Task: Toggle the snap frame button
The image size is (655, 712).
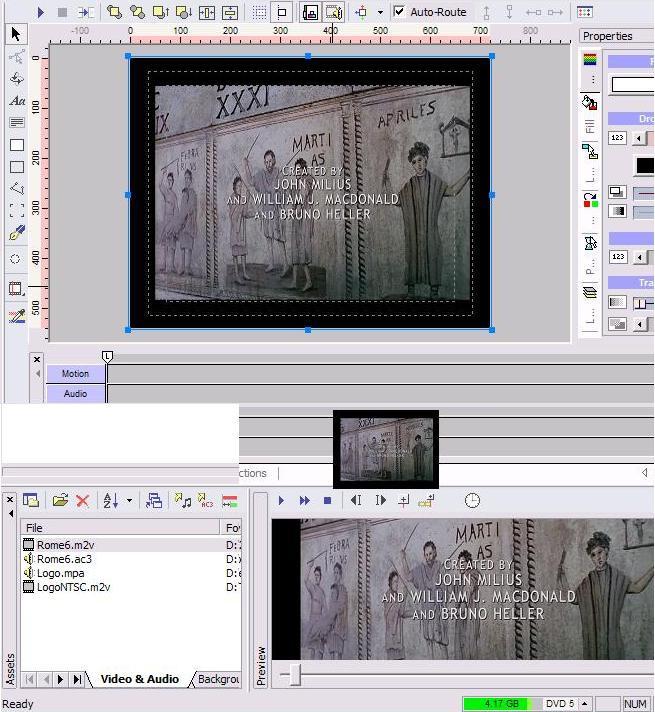Action: 282,12
